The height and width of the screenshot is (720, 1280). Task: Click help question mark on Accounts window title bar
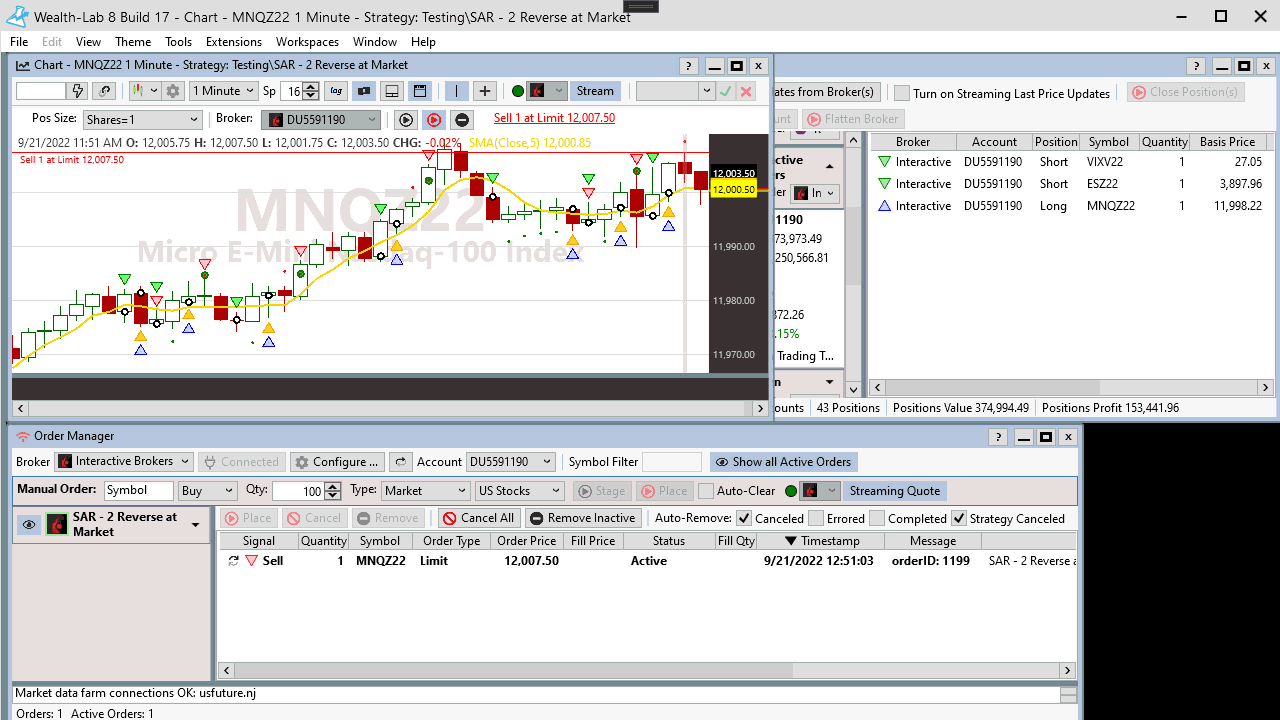(x=1196, y=66)
